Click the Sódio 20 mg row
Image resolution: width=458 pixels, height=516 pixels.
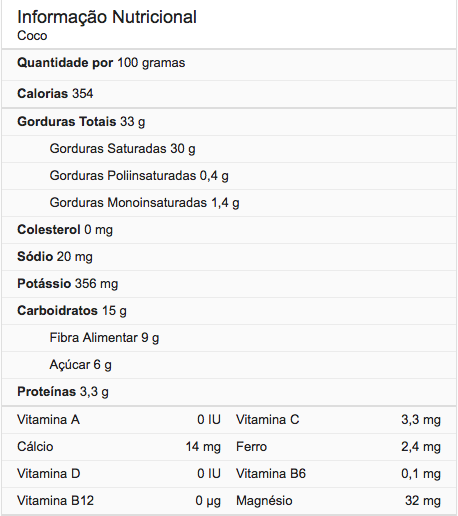pos(229,257)
